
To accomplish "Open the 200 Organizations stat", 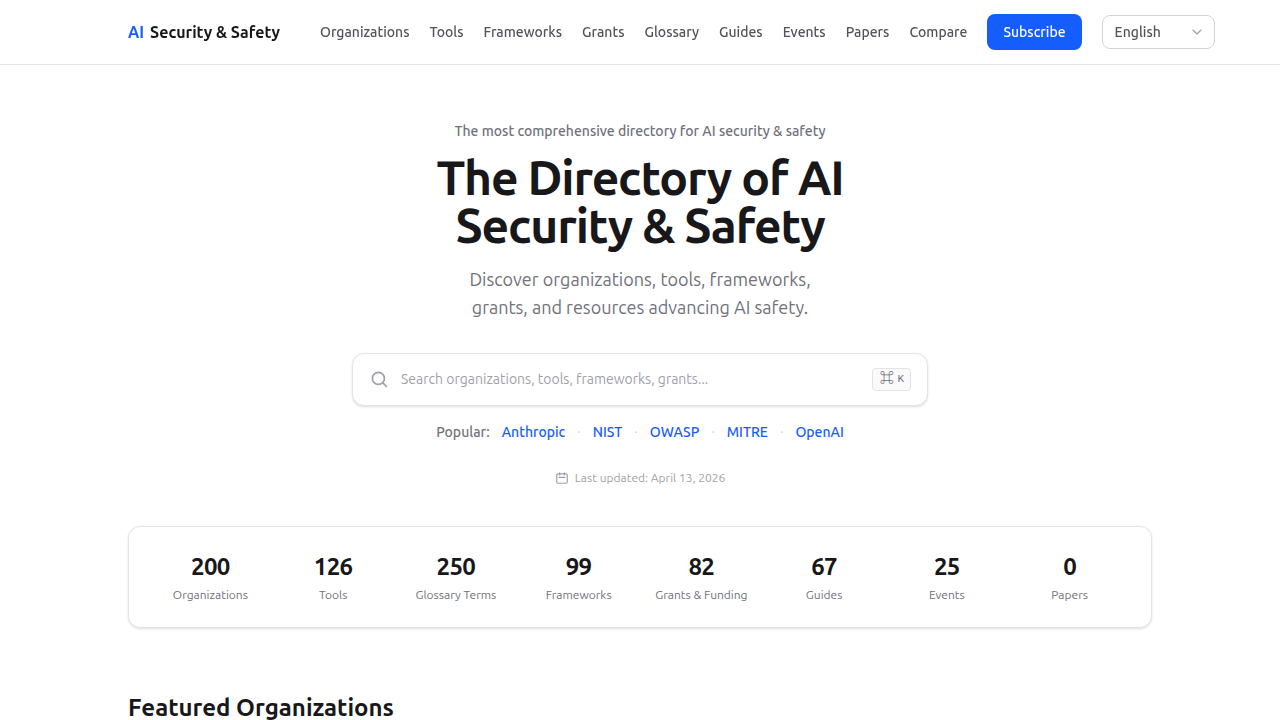I will 210,578.
